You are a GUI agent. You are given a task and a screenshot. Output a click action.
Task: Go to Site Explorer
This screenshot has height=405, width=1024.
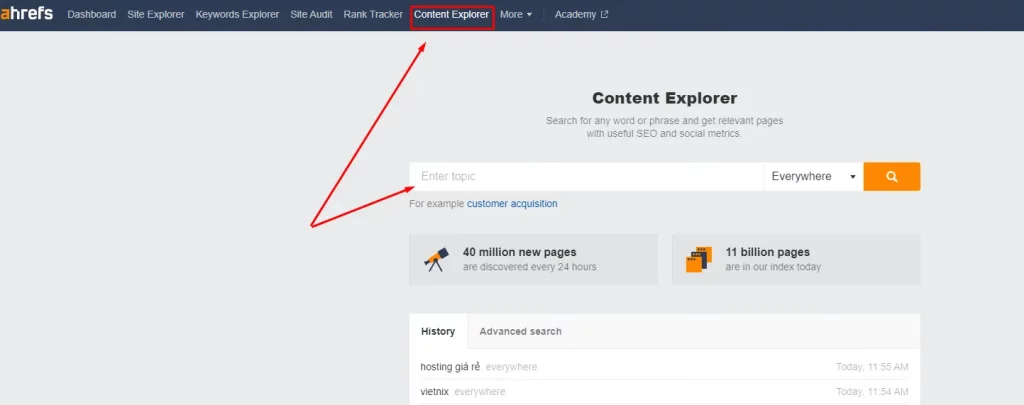click(155, 14)
